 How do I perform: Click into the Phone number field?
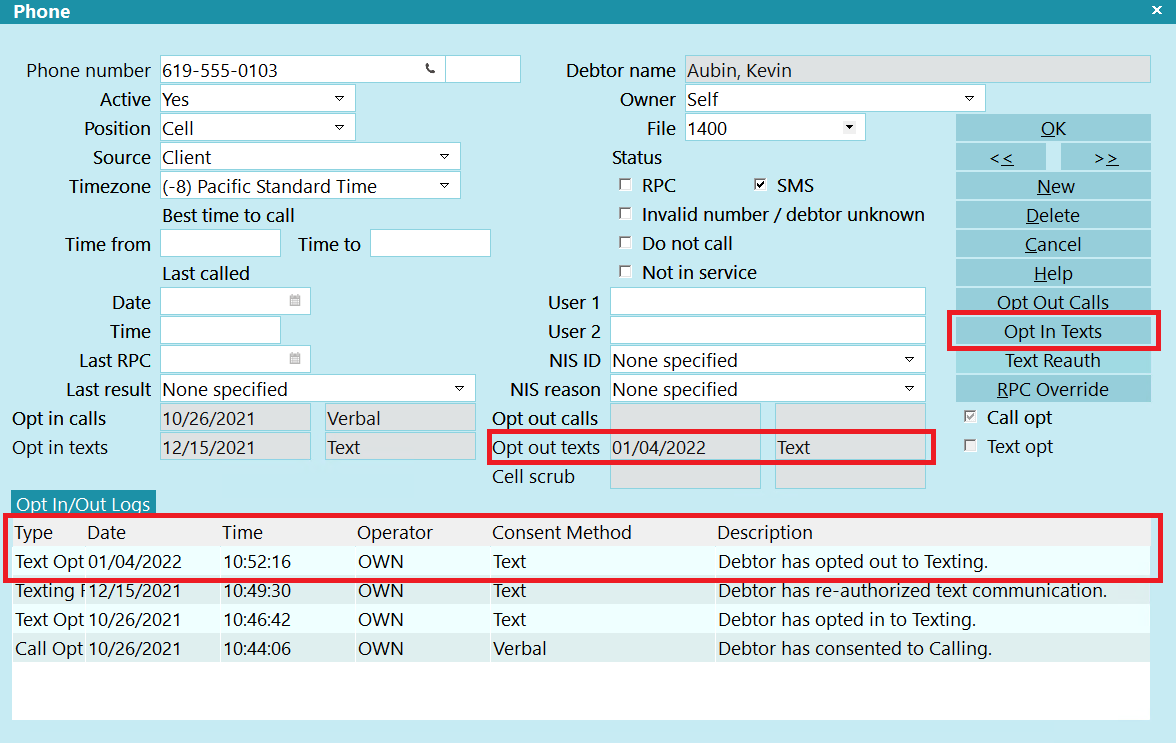tap(302, 70)
